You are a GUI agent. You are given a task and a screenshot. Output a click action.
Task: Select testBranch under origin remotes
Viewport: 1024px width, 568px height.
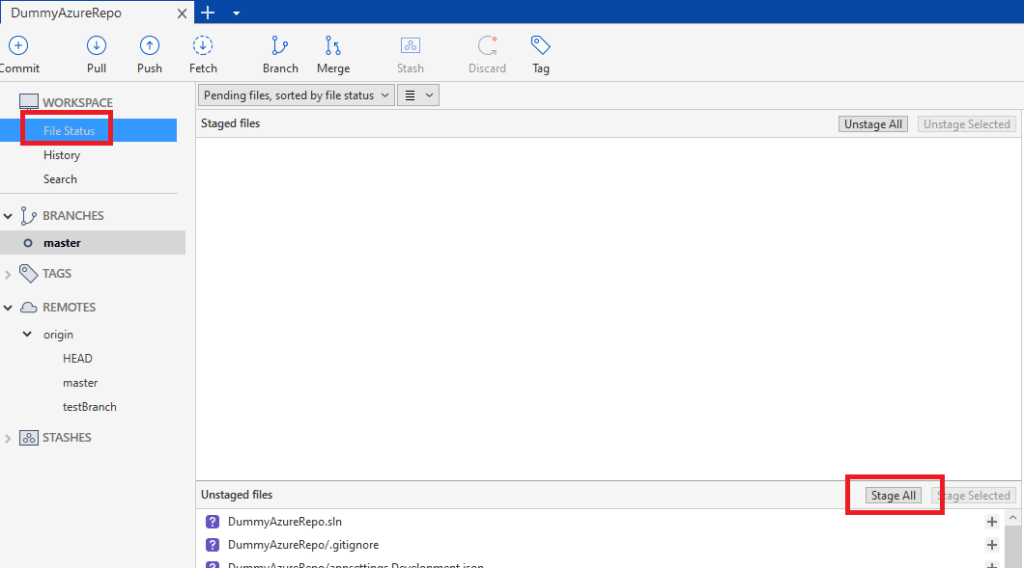(89, 407)
